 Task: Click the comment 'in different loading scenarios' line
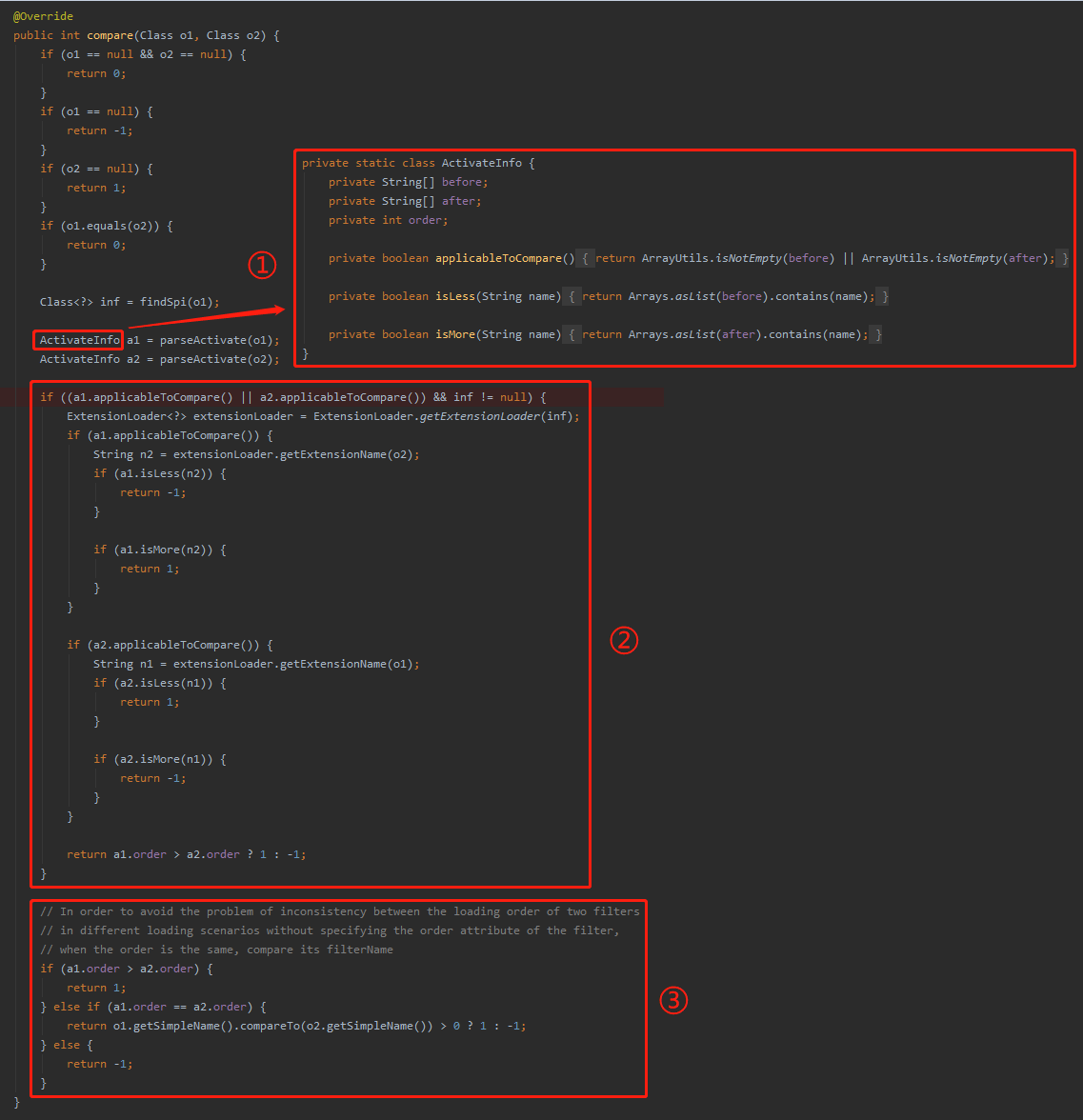[330, 930]
